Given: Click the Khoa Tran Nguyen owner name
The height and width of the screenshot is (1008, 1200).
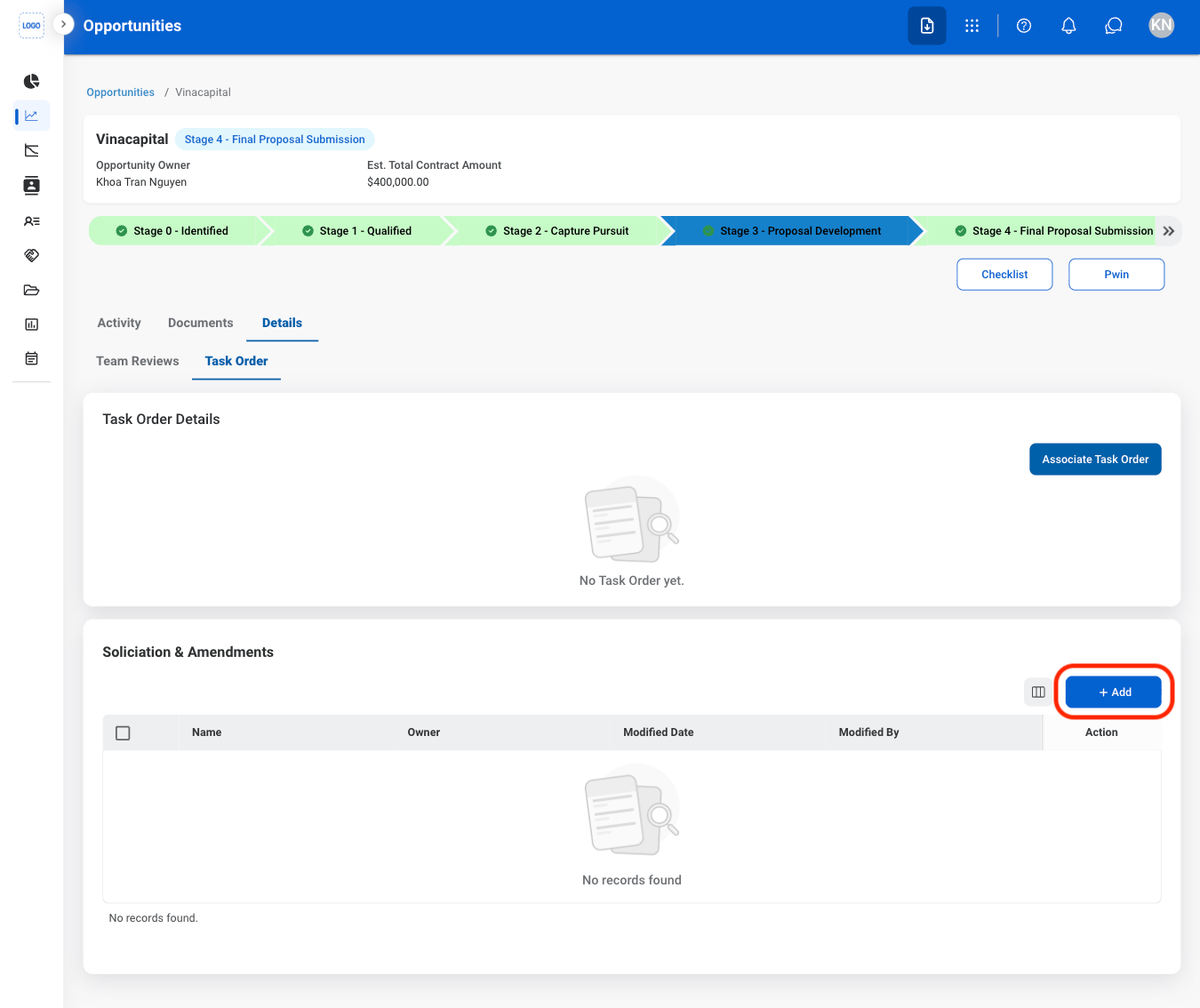Looking at the screenshot, I should coord(141,182).
